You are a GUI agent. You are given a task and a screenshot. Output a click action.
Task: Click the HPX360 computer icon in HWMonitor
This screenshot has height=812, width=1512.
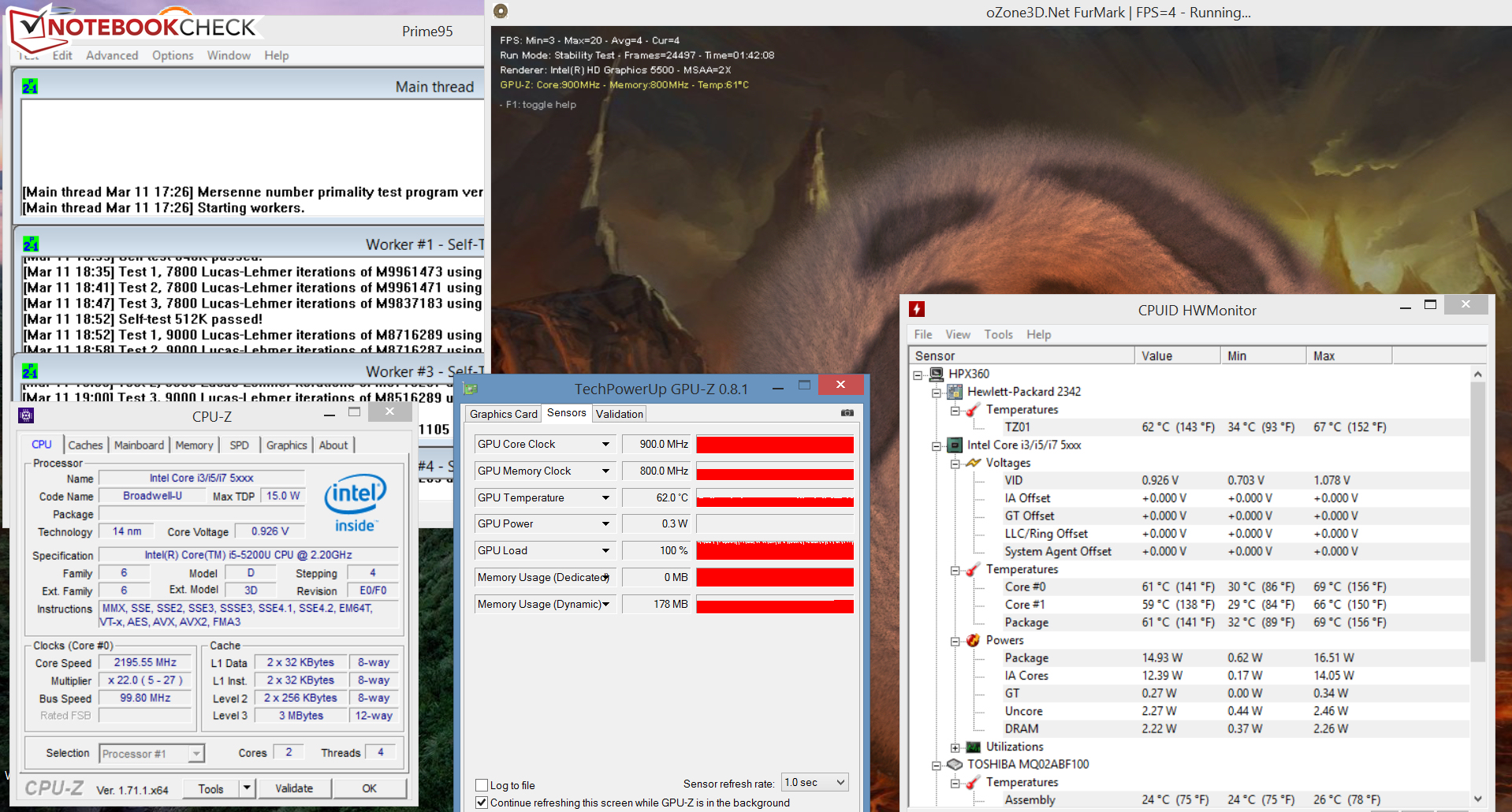937,374
